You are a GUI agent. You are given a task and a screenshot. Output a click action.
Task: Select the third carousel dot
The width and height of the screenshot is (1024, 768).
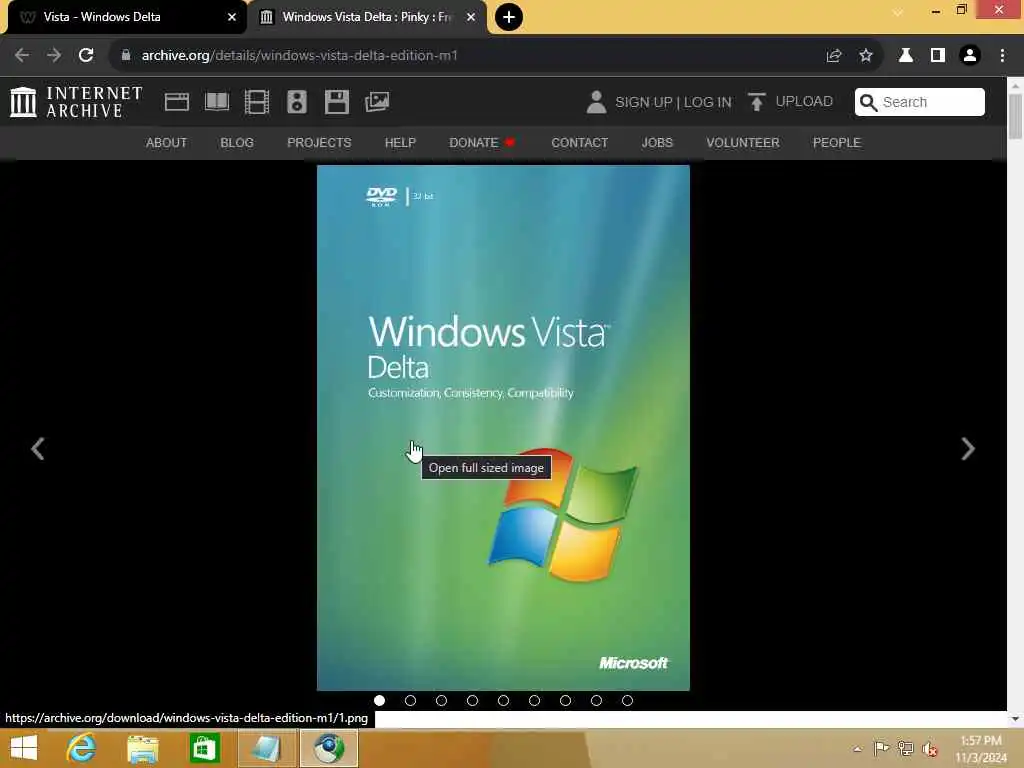tap(441, 700)
